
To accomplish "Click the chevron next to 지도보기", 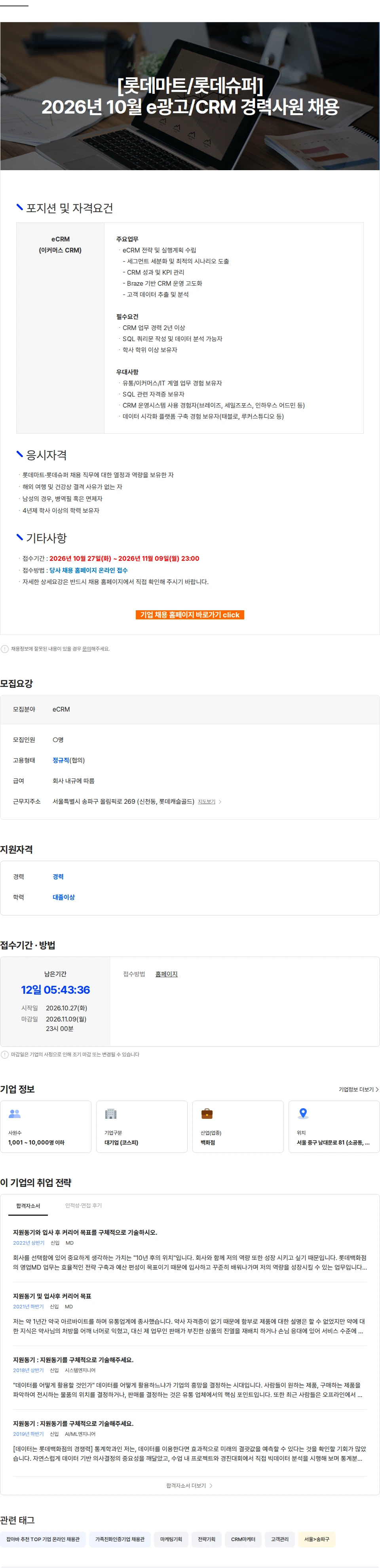I will 220,802.
